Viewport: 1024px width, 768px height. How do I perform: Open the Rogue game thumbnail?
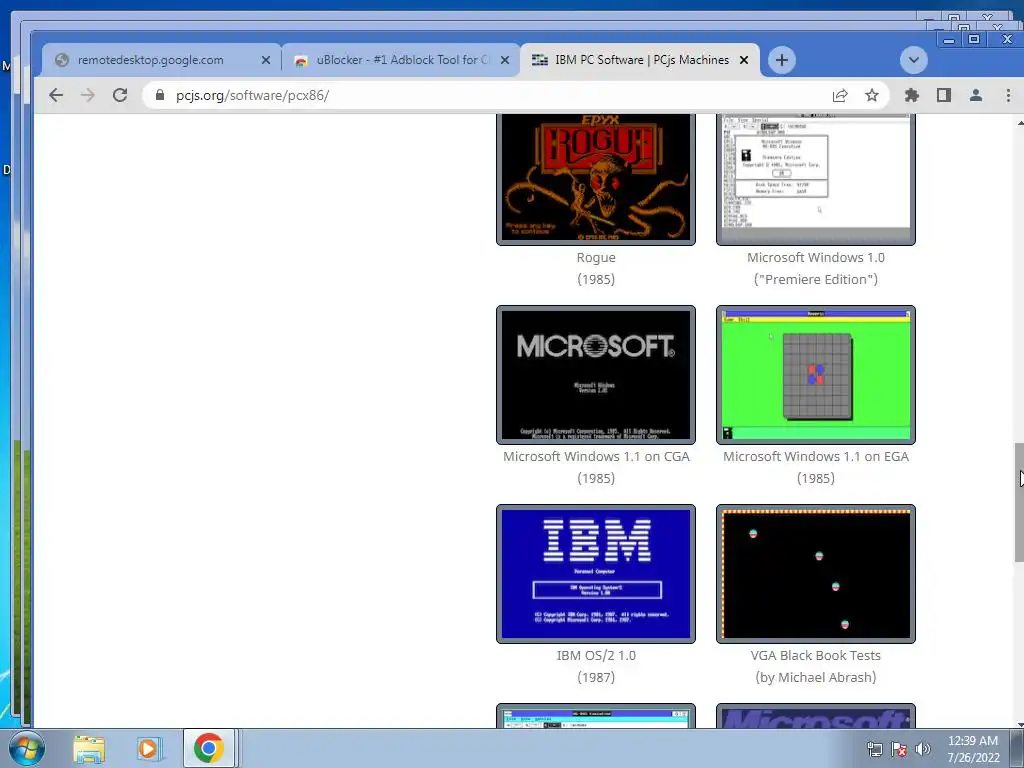[x=596, y=178]
